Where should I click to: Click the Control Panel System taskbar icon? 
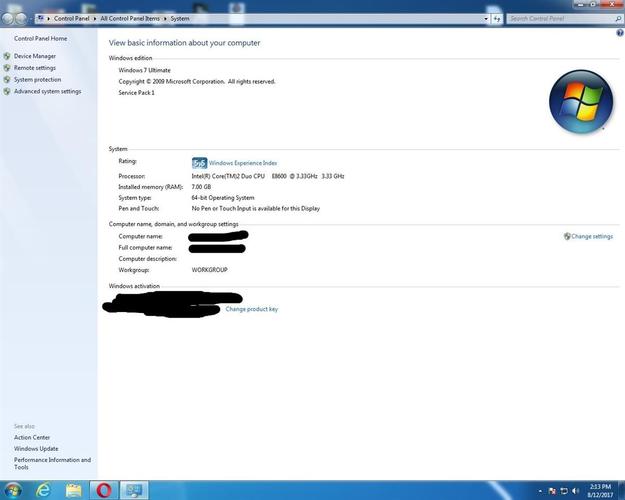point(134,490)
